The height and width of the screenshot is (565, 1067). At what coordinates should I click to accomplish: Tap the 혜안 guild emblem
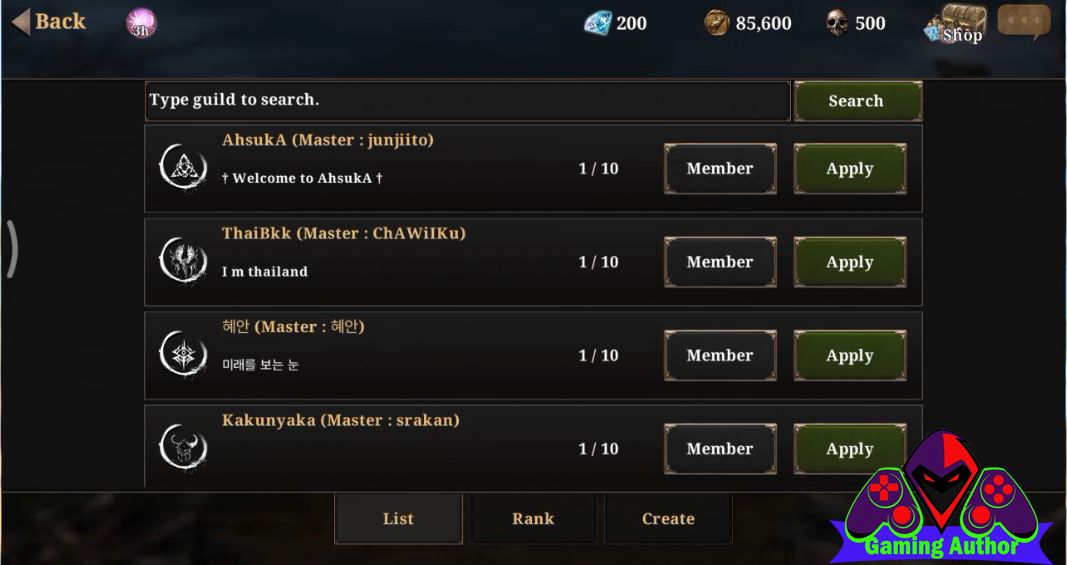click(183, 354)
